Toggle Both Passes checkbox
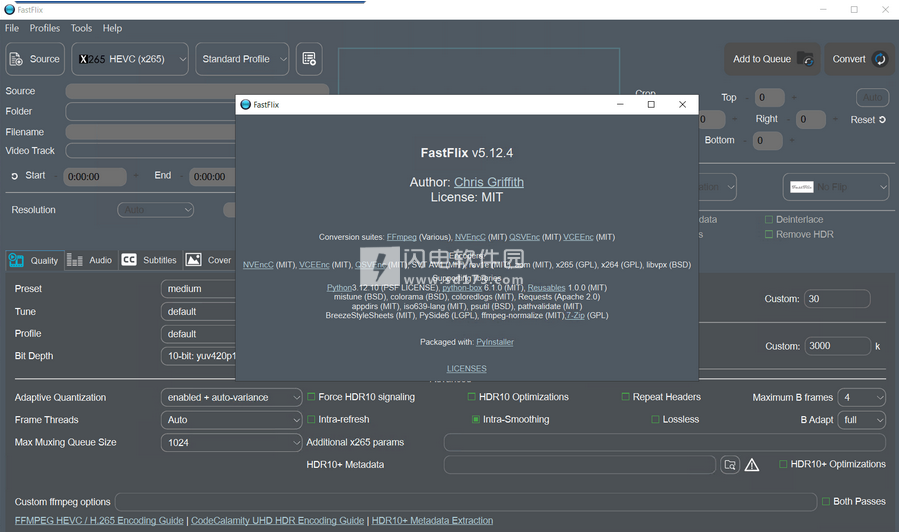The height and width of the screenshot is (532, 899). (x=826, y=502)
